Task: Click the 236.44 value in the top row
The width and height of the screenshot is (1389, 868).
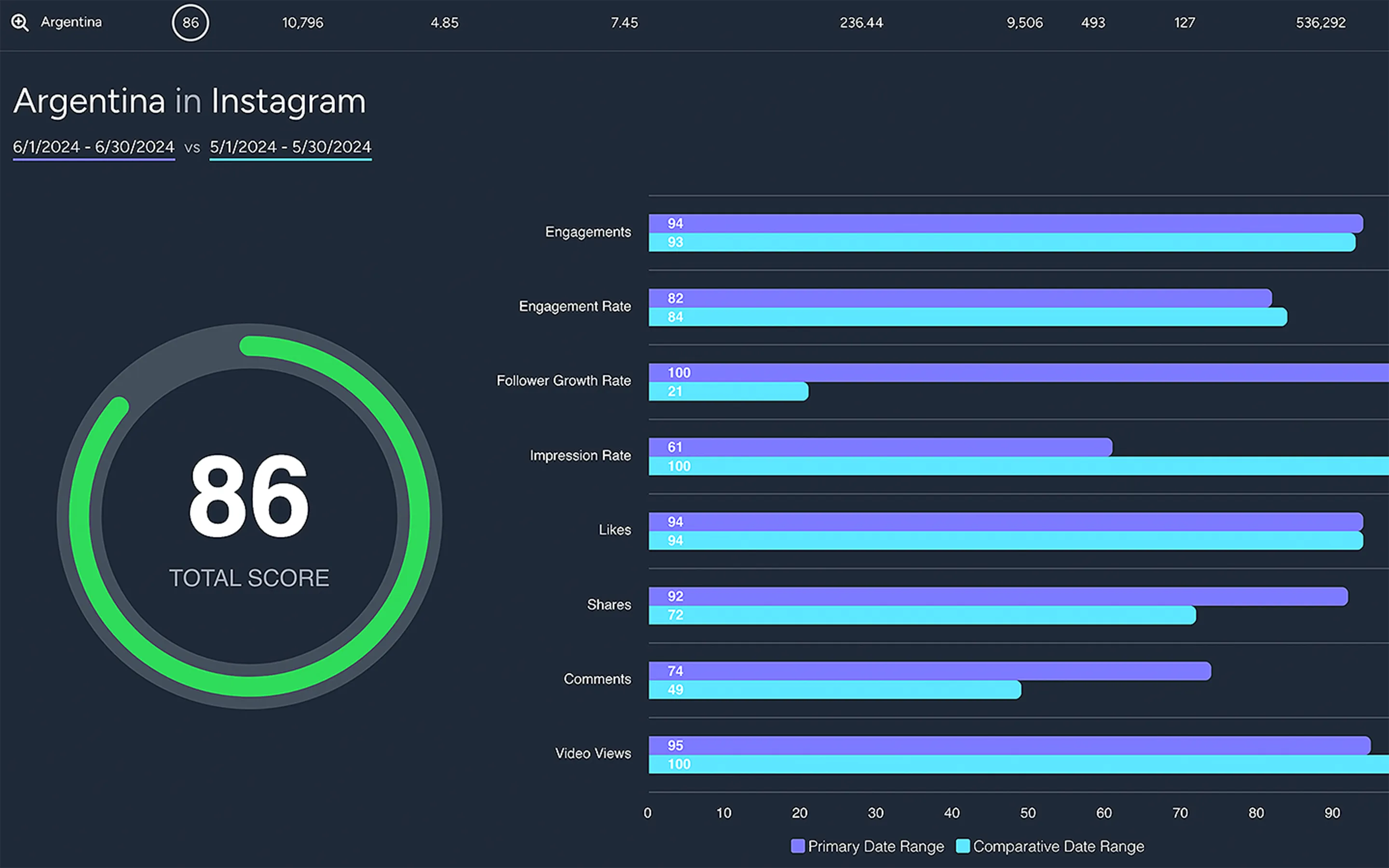Action: (x=861, y=23)
